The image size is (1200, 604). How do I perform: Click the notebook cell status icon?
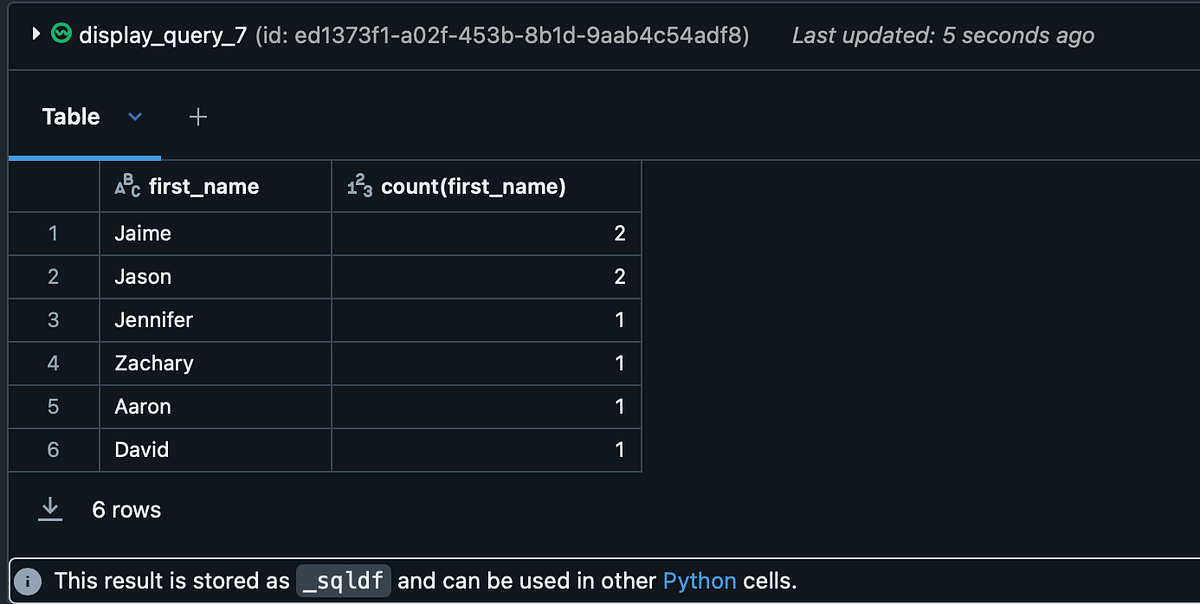click(61, 33)
